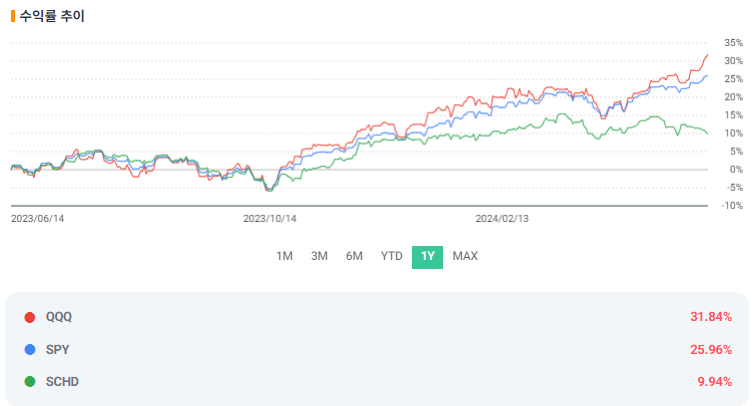Click the 2024/02/13 date label
Image resolution: width=753 pixels, height=406 pixels.
point(502,219)
